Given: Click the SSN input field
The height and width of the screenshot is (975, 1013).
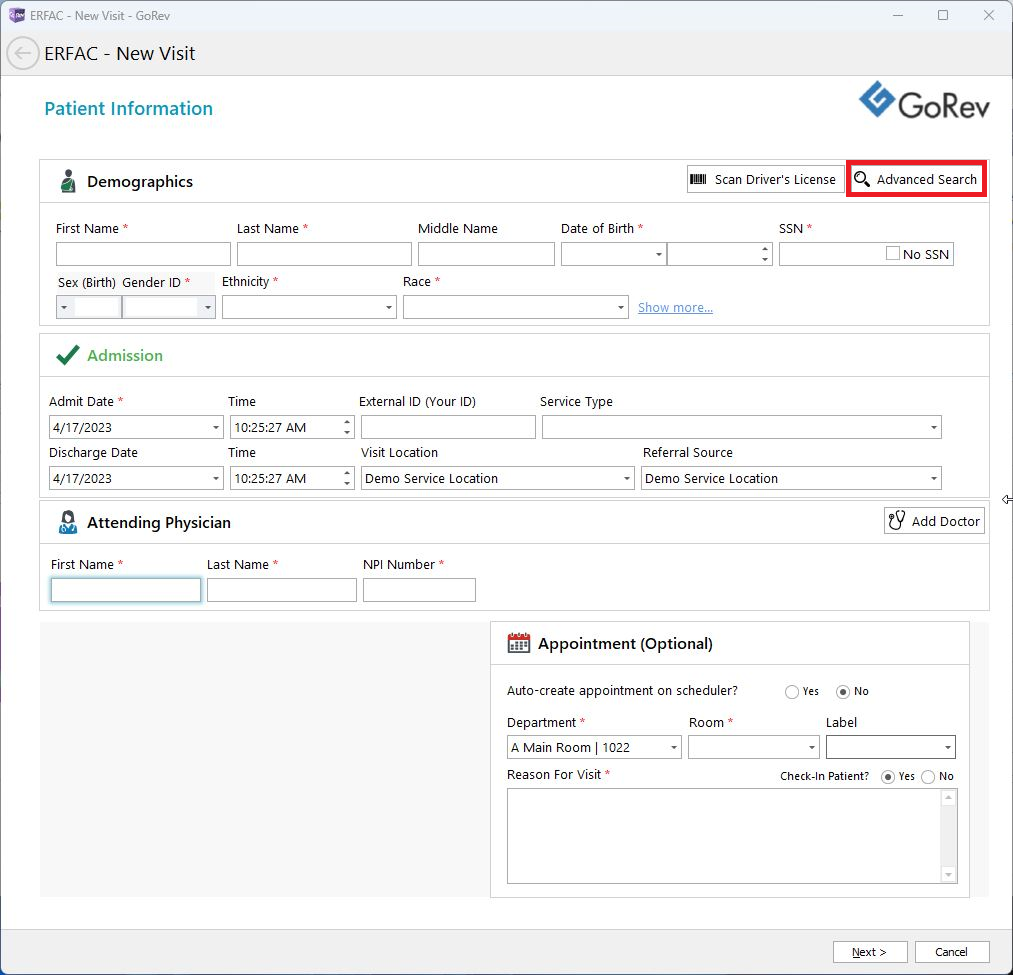Looking at the screenshot, I should 832,254.
